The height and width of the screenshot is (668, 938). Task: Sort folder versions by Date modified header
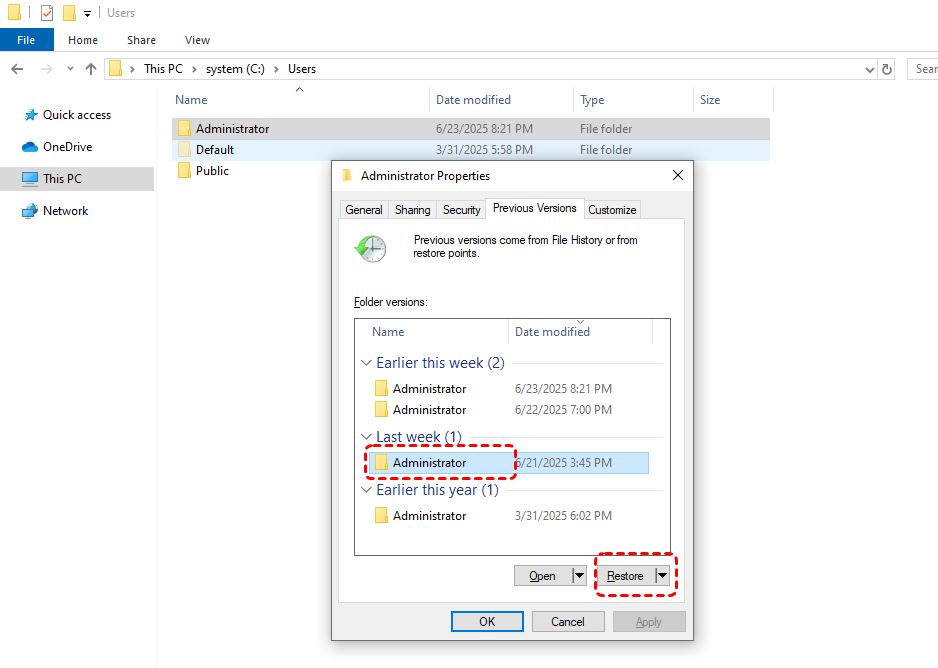click(580, 332)
